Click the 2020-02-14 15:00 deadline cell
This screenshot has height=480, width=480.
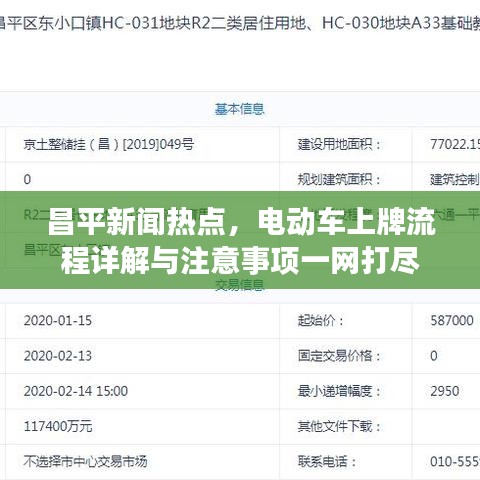pyautogui.click(x=76, y=391)
